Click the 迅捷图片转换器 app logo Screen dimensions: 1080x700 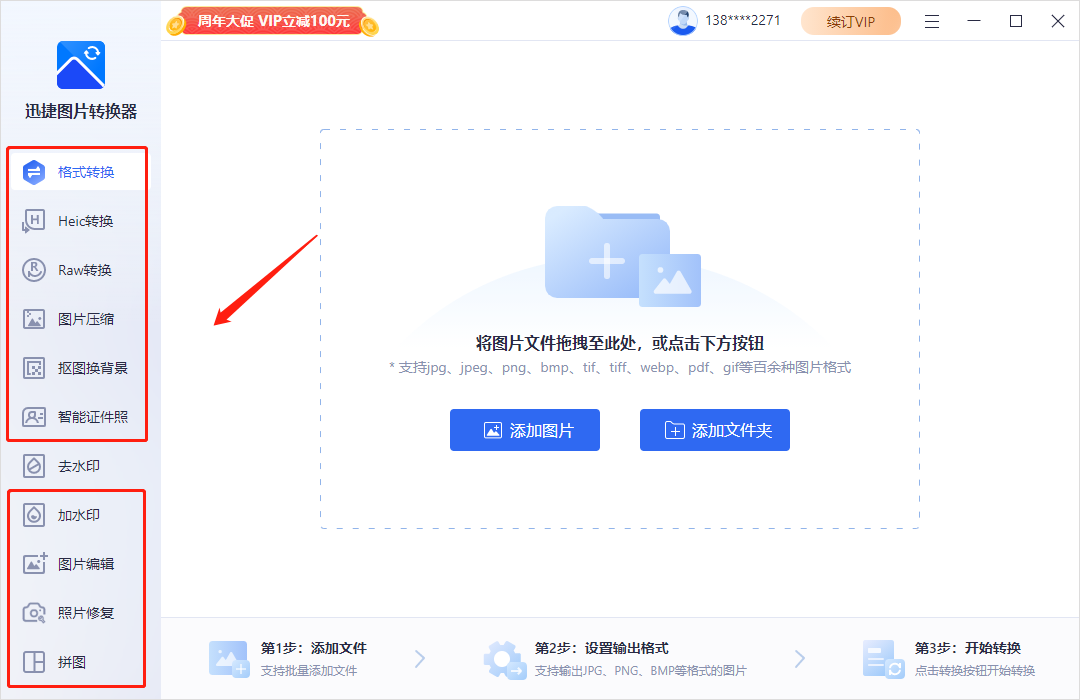click(x=81, y=65)
